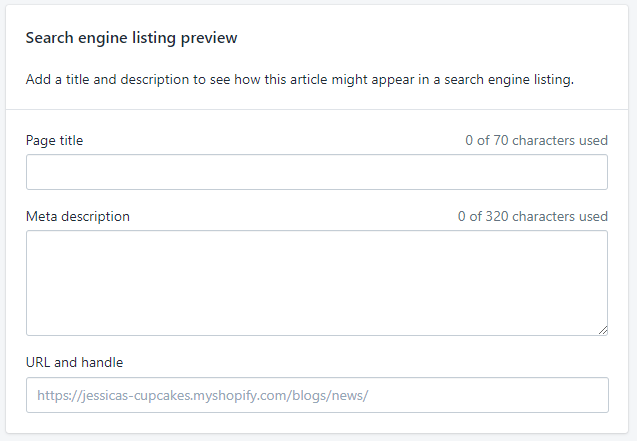Image resolution: width=637 pixels, height=441 pixels.
Task: Click 'characters used' next to the Meta description
Action: click(560, 216)
